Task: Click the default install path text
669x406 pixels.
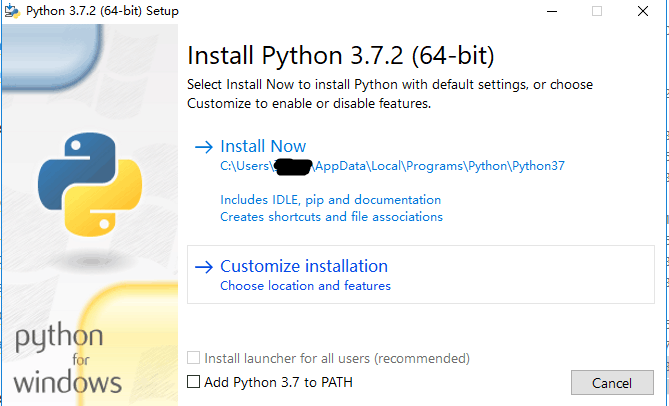Action: [x=392, y=166]
